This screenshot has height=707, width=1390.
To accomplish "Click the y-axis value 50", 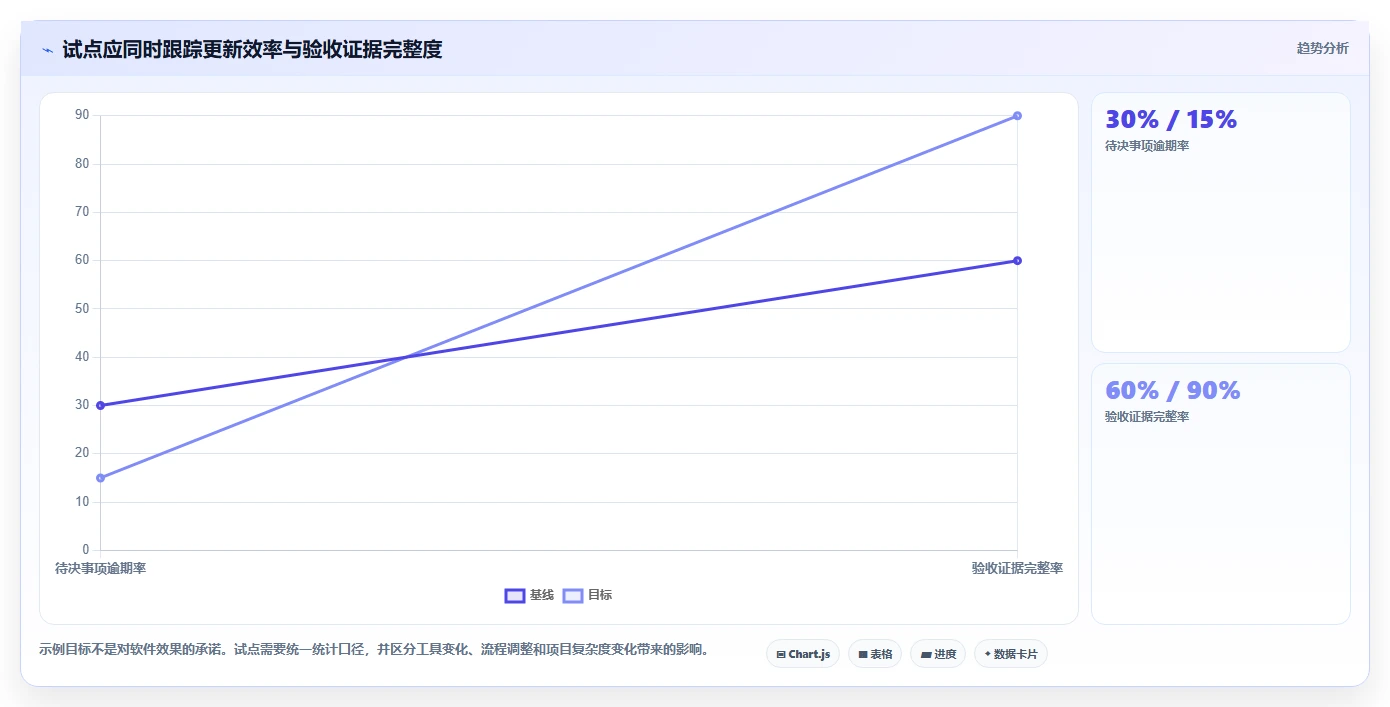I will click(x=82, y=309).
